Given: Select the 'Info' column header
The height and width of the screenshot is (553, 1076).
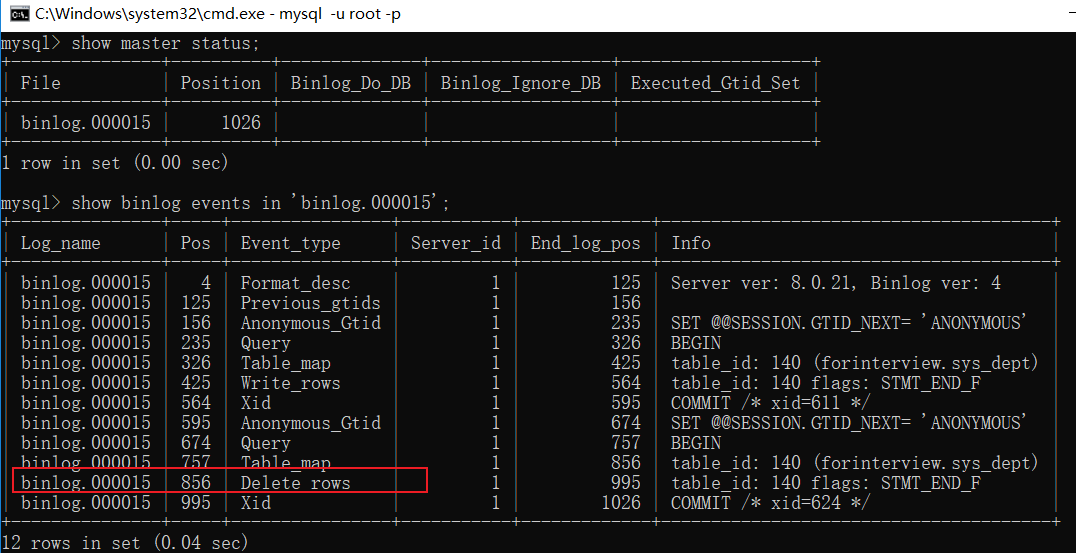Looking at the screenshot, I should tap(691, 244).
